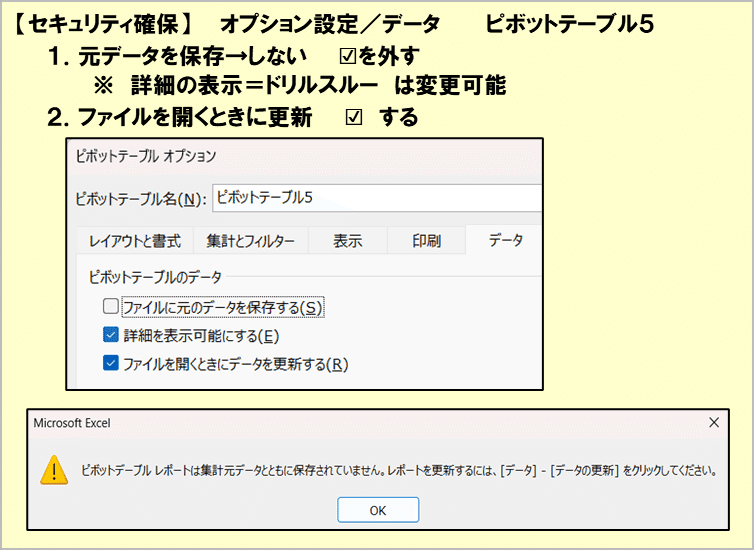The width and height of the screenshot is (754, 550).
Task: Toggle ファイルに元のデータを保存する checkbox
Action: pos(111,306)
